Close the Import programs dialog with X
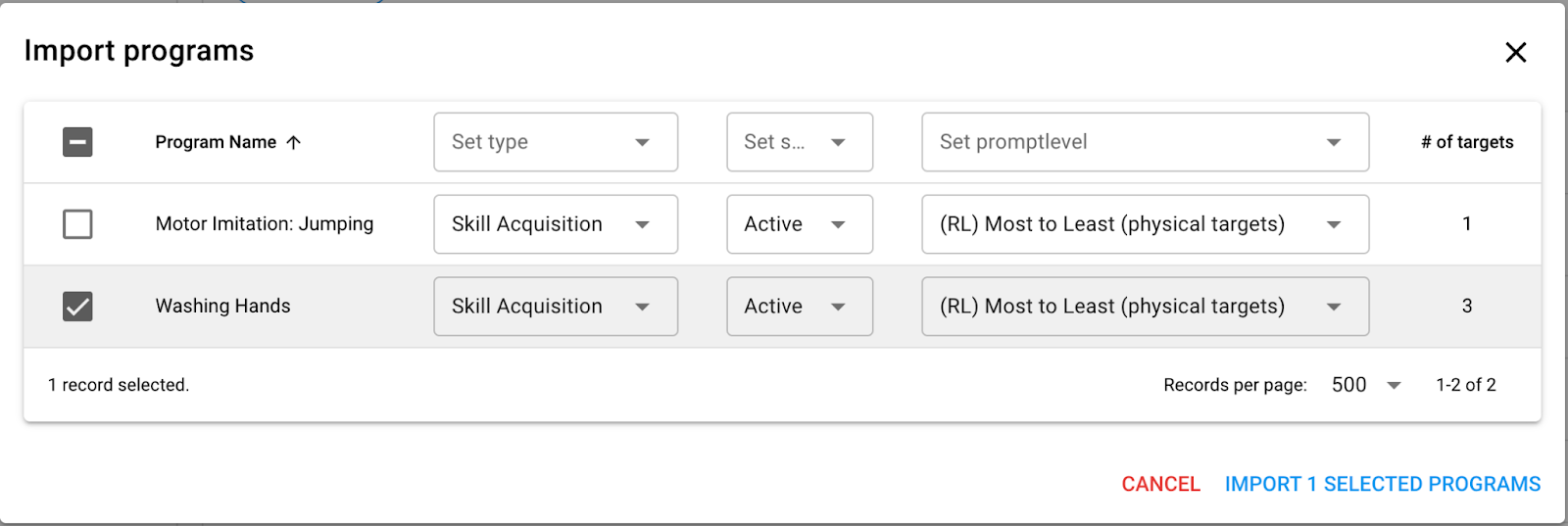This screenshot has width=1568, height=526. point(1515,53)
